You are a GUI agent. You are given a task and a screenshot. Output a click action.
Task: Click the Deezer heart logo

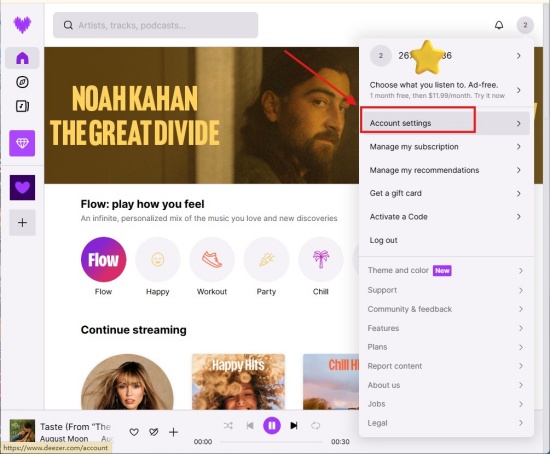click(x=22, y=25)
